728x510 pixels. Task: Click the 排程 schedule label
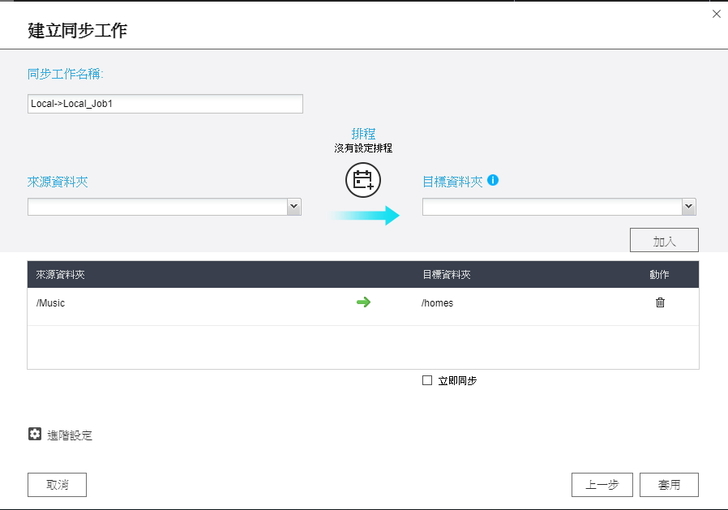pyautogui.click(x=363, y=134)
